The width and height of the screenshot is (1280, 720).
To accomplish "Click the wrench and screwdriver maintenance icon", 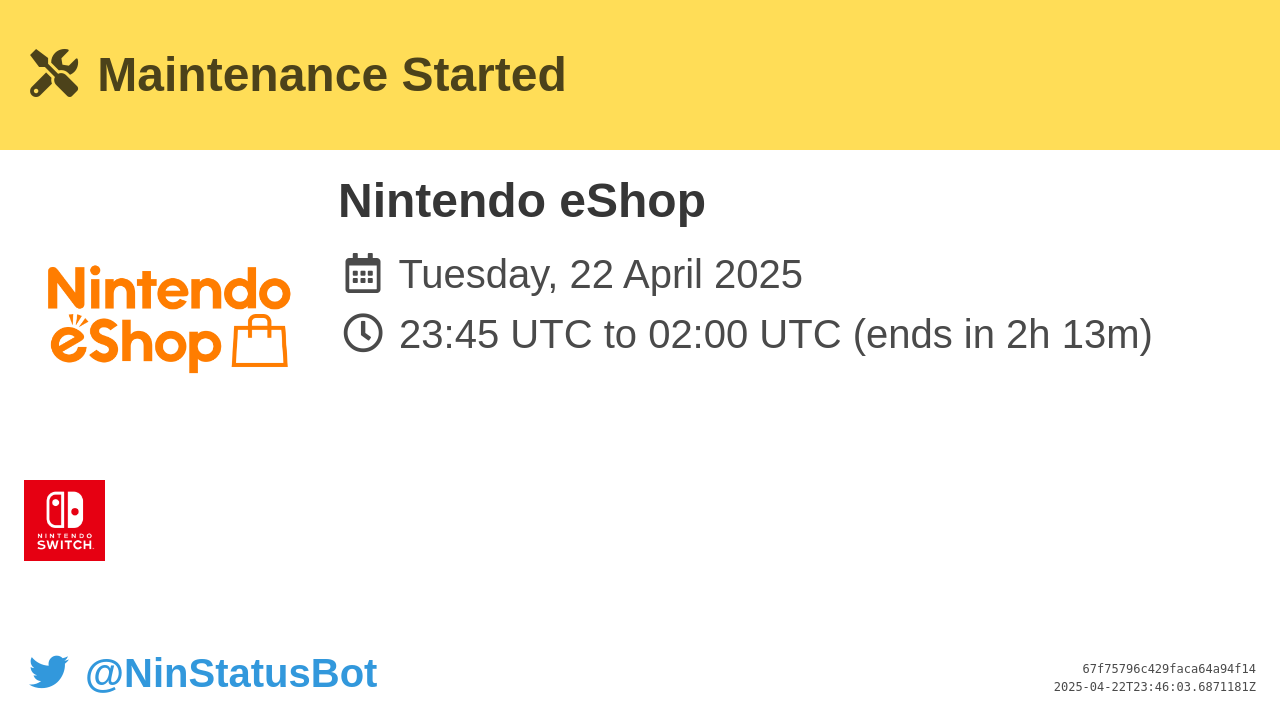I will pos(54,73).
